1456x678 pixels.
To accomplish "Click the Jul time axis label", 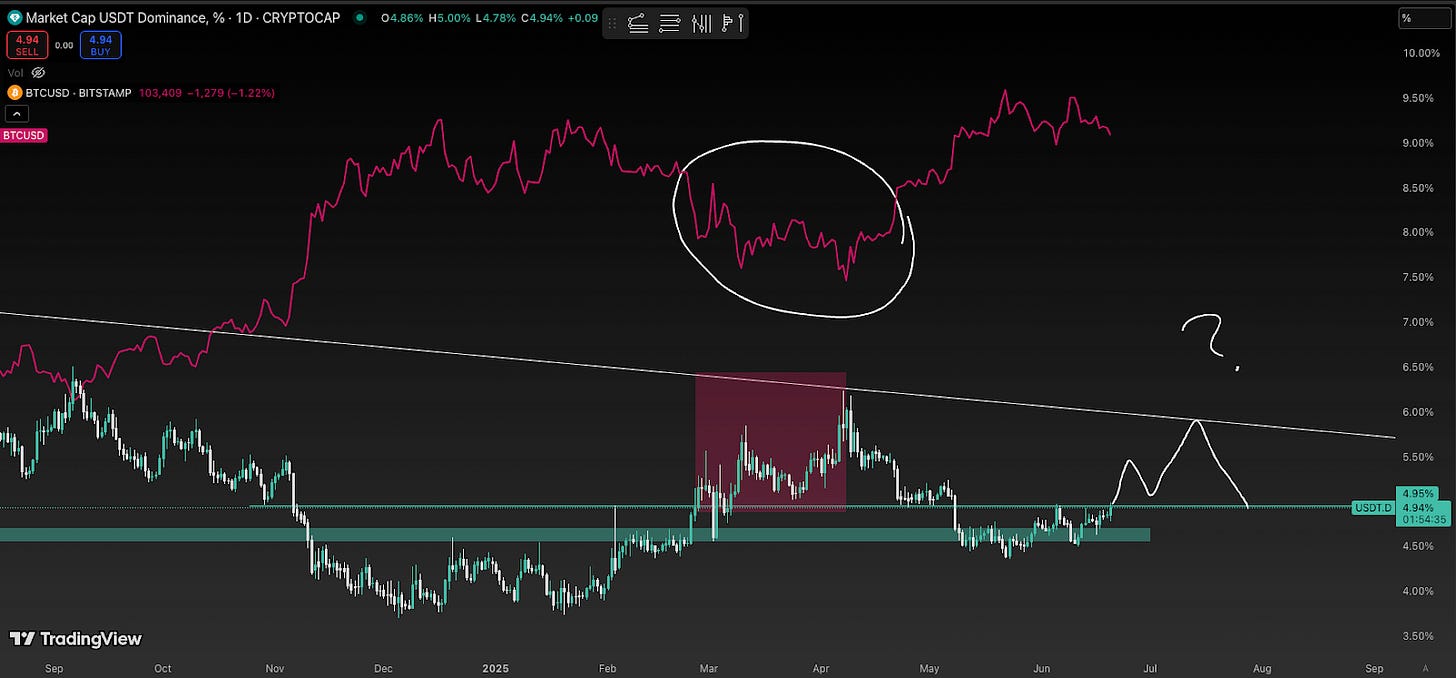I will point(1149,667).
